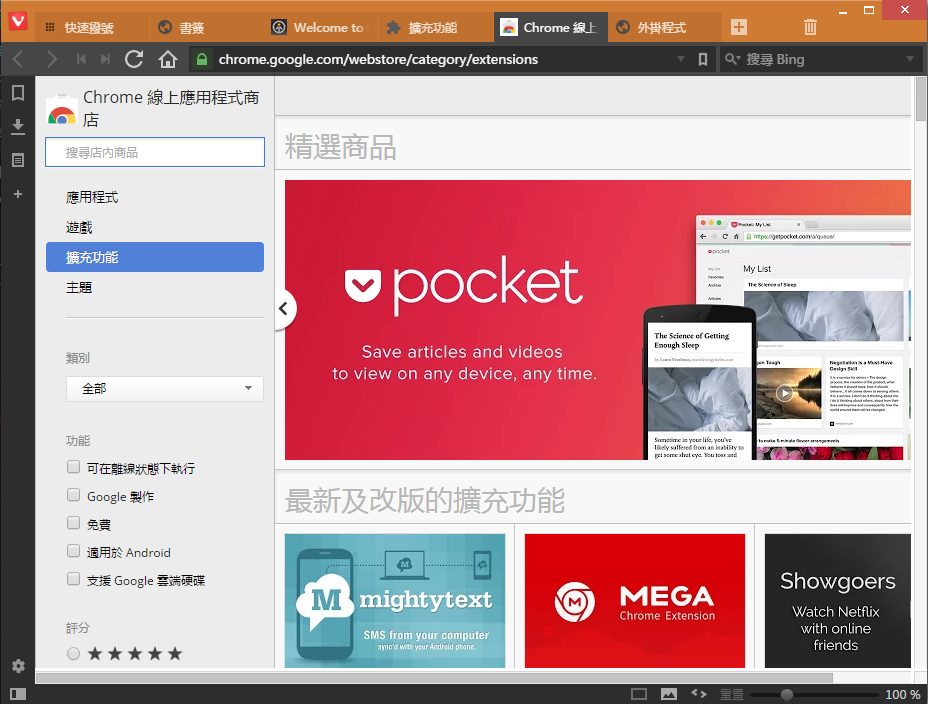Click the green site security padlock

202,59
